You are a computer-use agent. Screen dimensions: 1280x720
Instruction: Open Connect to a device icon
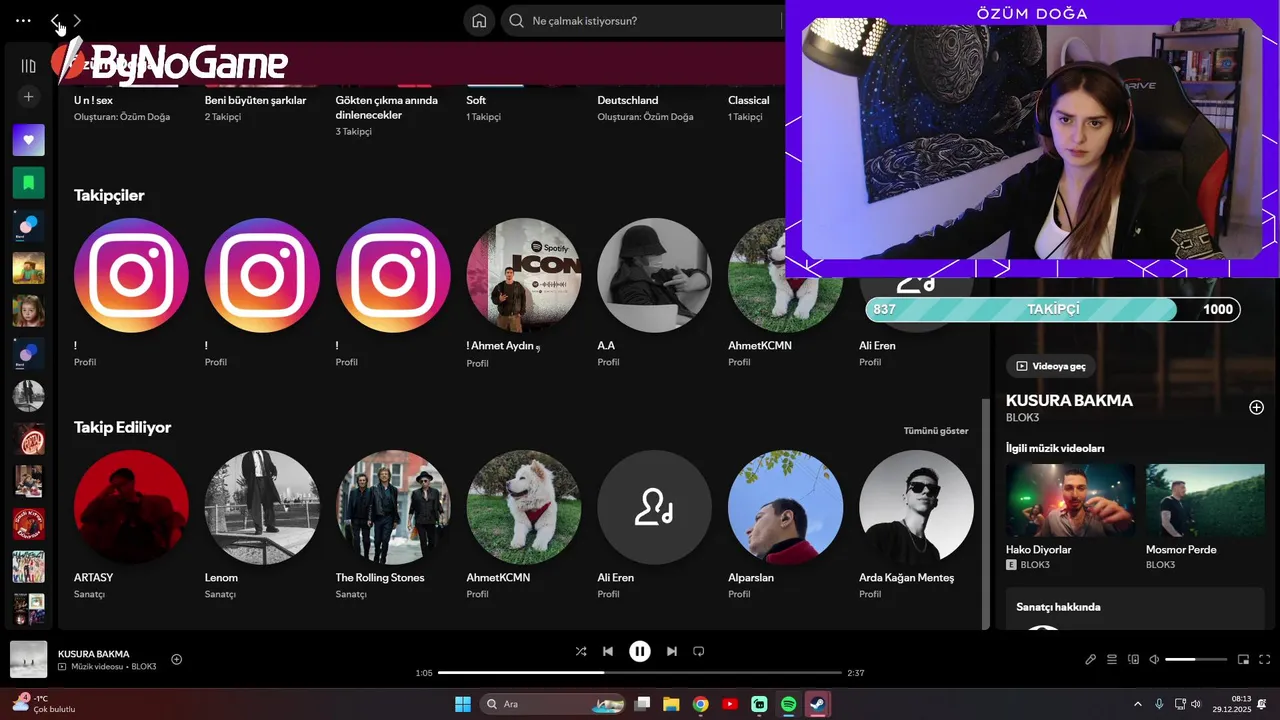tap(1134, 659)
